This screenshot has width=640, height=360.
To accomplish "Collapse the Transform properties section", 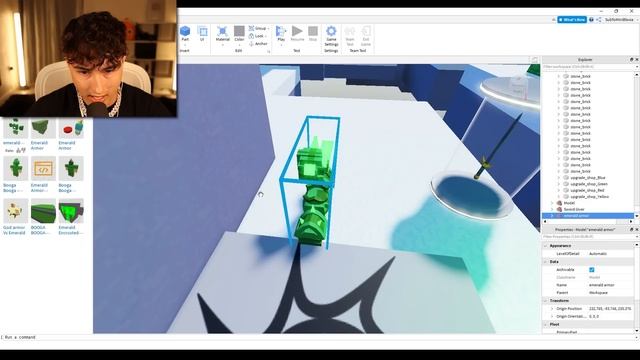I will coord(545,301).
